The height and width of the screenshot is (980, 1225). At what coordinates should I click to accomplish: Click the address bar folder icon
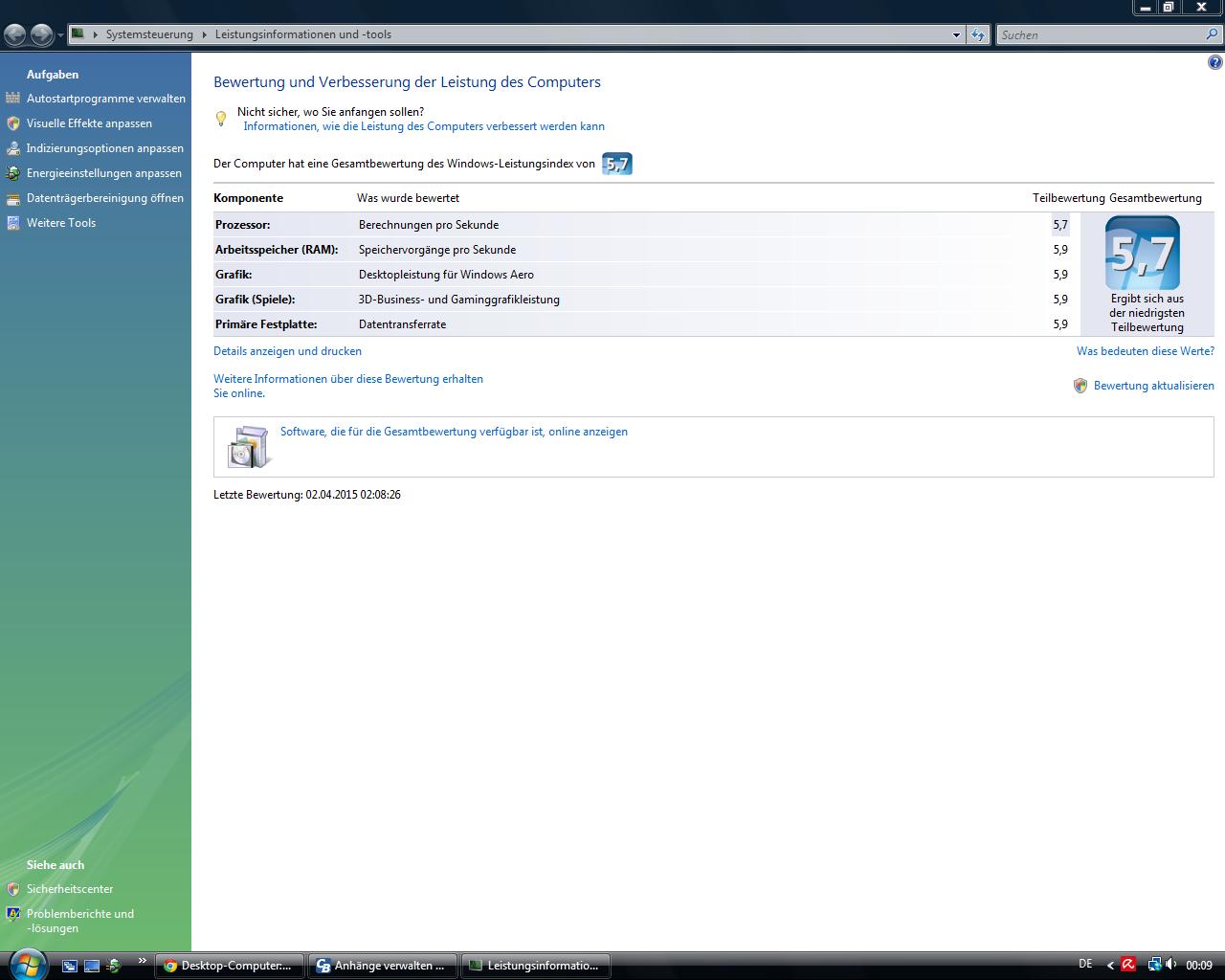pyautogui.click(x=78, y=34)
